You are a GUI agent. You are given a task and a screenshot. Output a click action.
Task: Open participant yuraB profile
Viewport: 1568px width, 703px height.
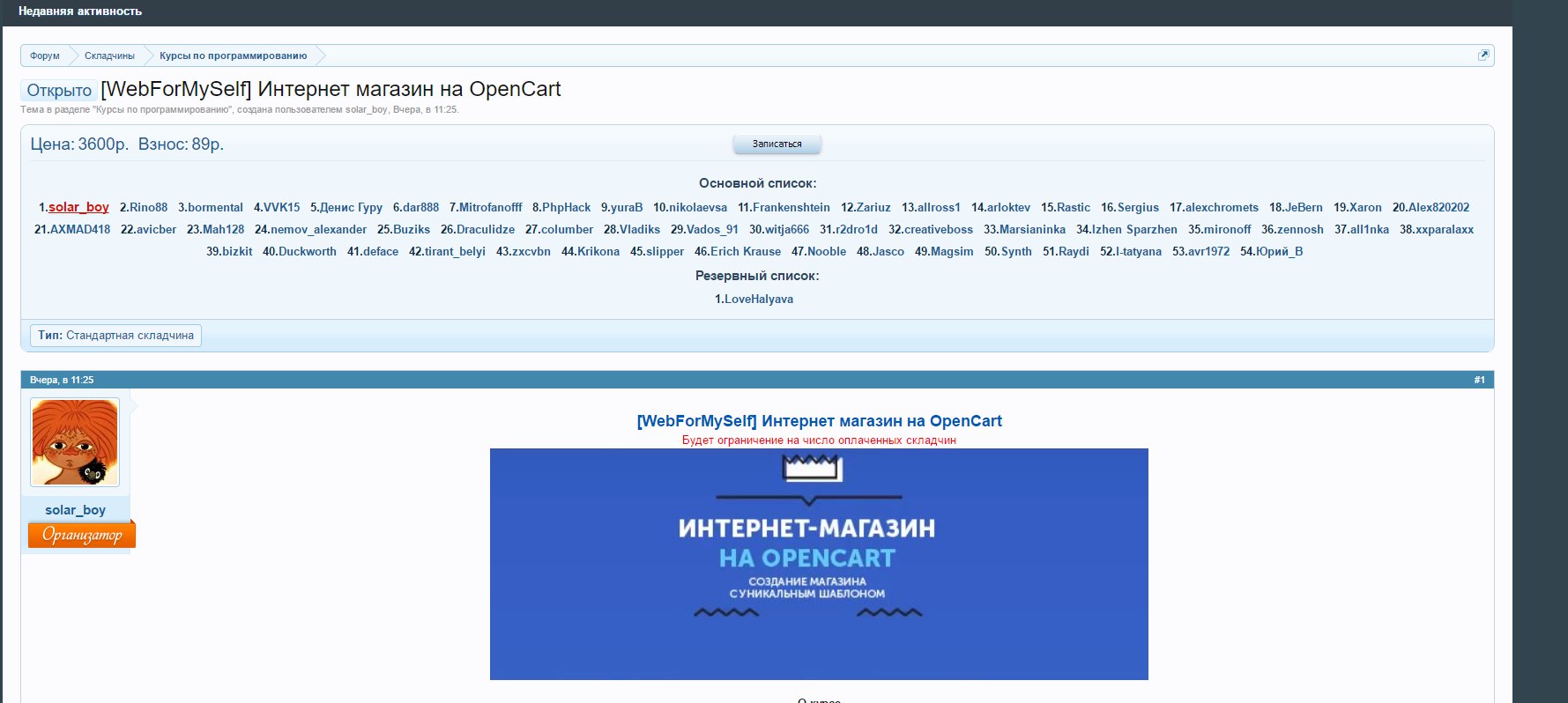click(627, 207)
